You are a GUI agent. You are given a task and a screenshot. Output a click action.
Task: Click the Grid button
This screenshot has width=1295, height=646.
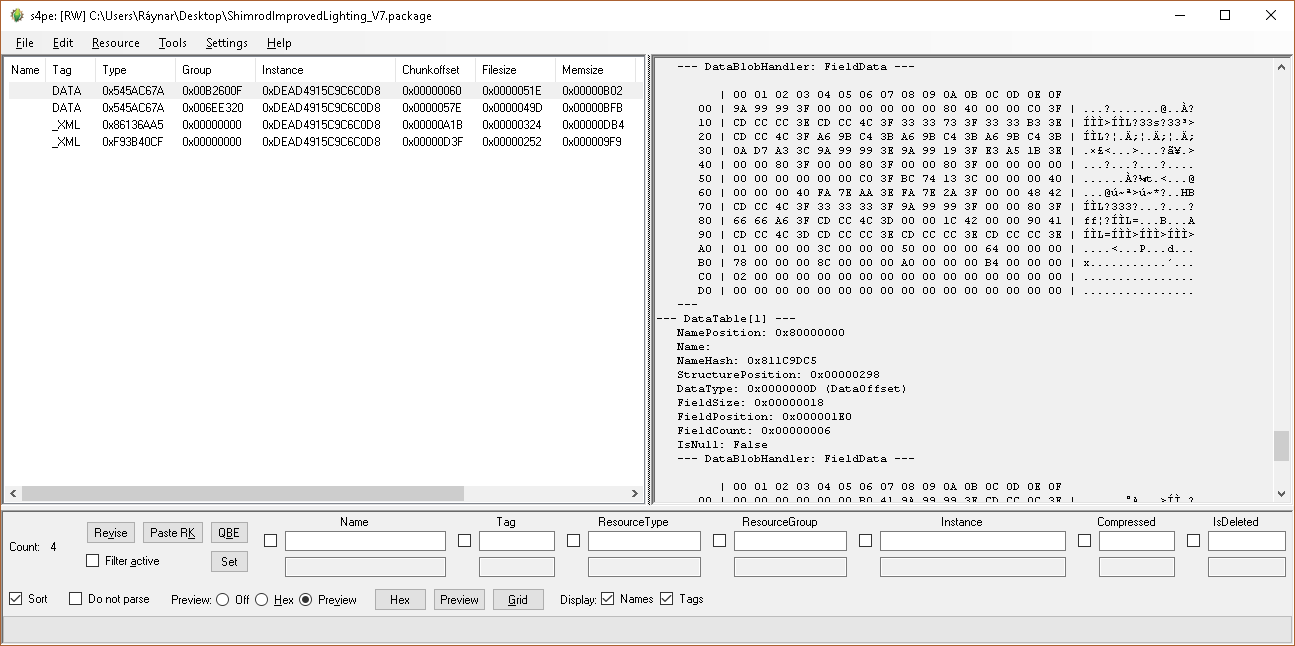tap(518, 600)
